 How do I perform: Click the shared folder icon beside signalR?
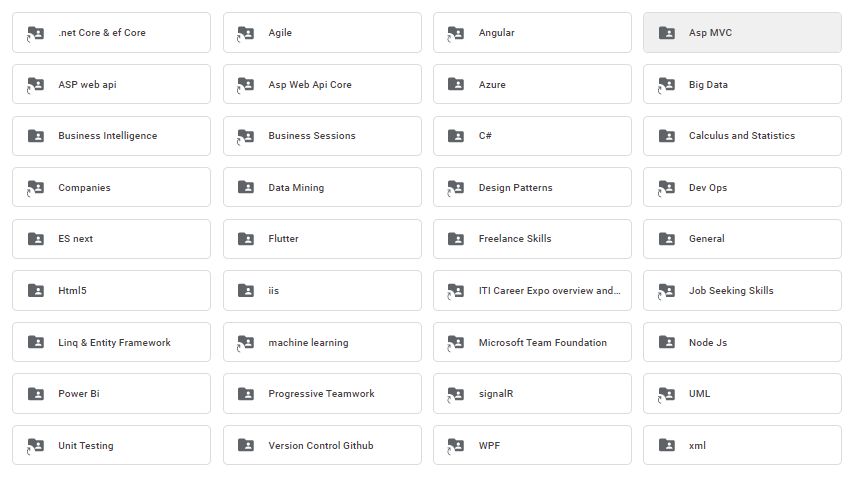[x=455, y=394]
